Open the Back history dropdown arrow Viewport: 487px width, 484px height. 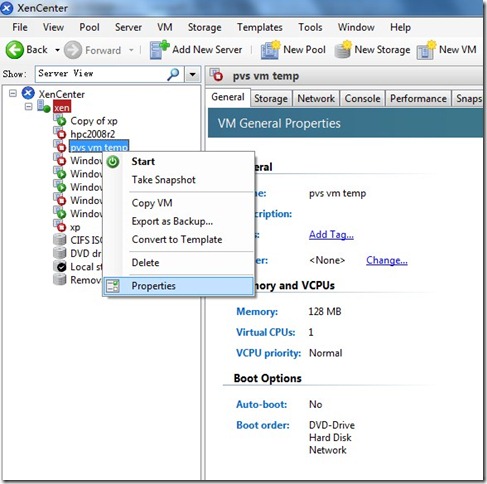click(x=57, y=50)
